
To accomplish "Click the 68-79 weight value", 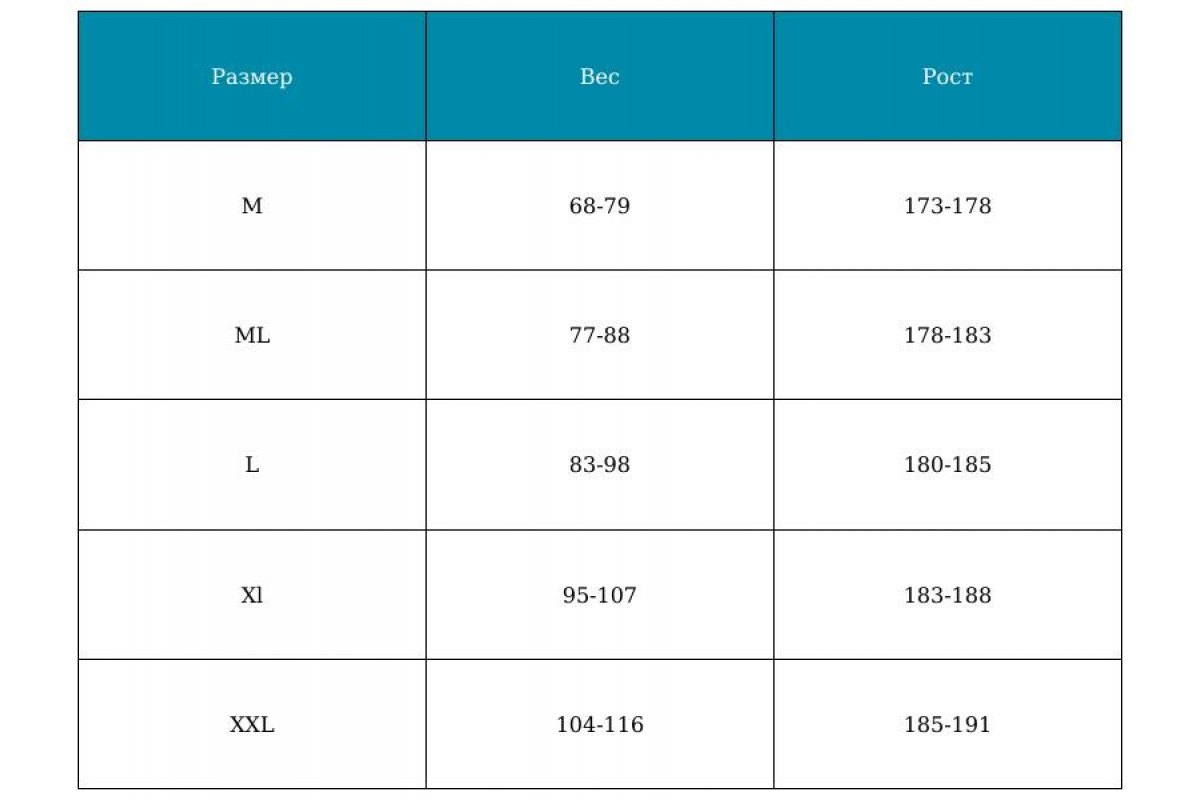I will 600,206.
